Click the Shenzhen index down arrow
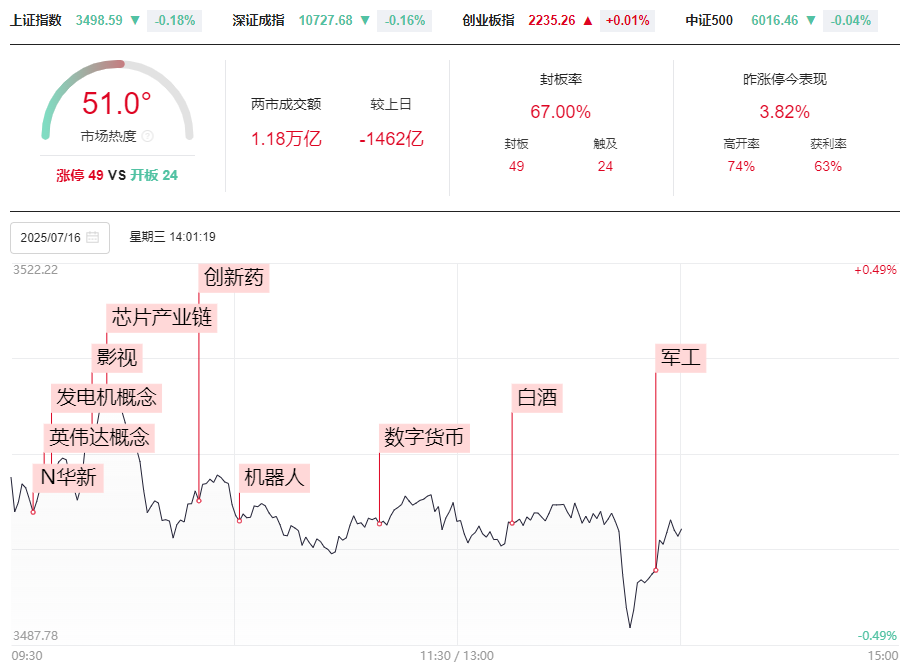 pos(365,20)
